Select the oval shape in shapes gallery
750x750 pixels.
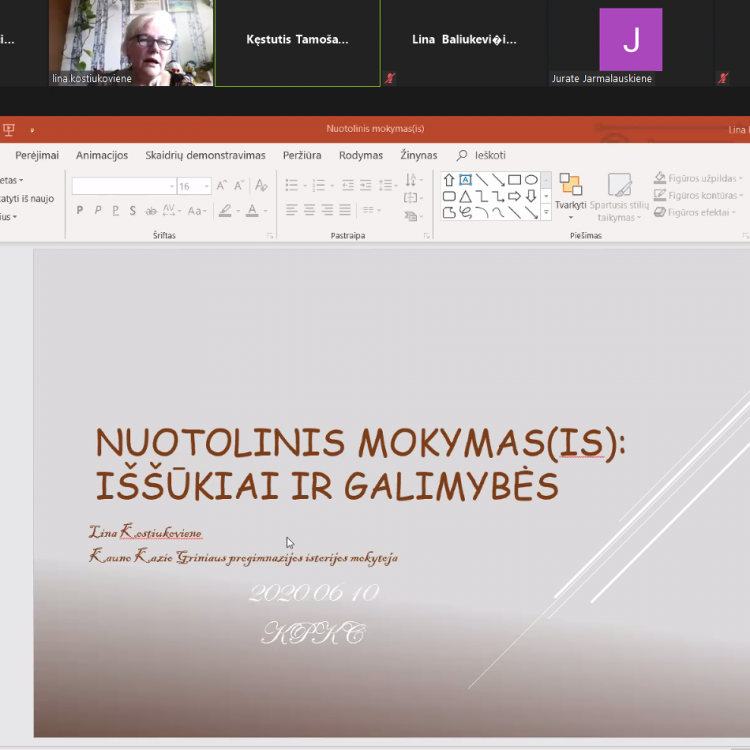pyautogui.click(x=531, y=180)
